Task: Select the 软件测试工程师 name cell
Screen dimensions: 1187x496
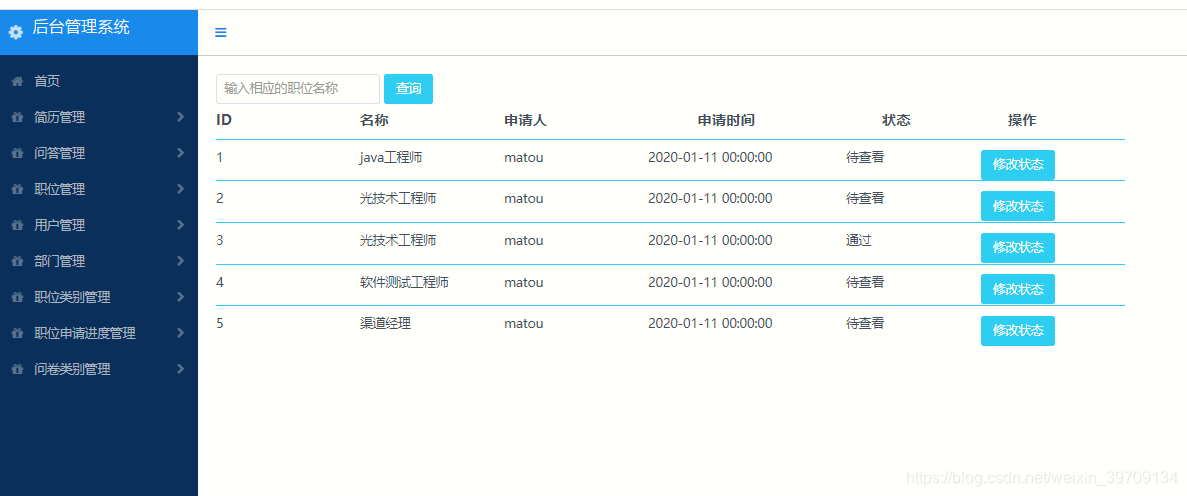Action: click(x=405, y=282)
